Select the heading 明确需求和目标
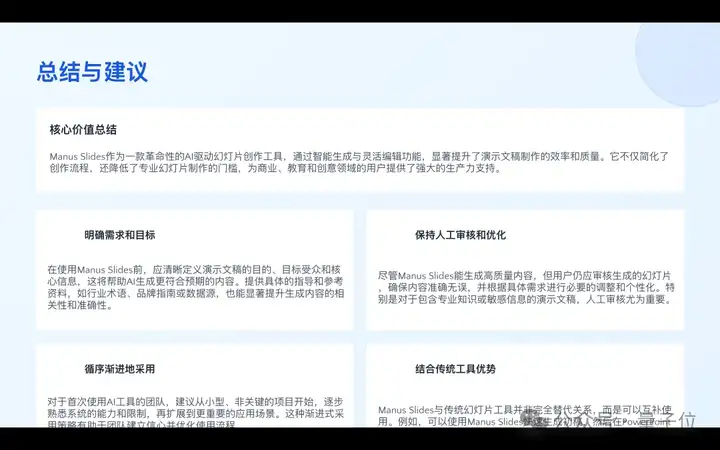The image size is (720, 450). coord(120,235)
